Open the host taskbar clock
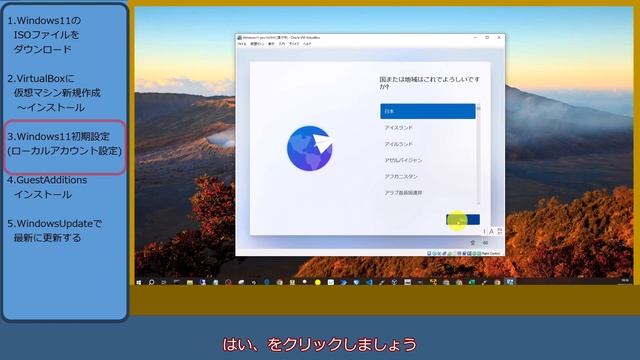Image resolution: width=640 pixels, height=360 pixels. (625, 282)
